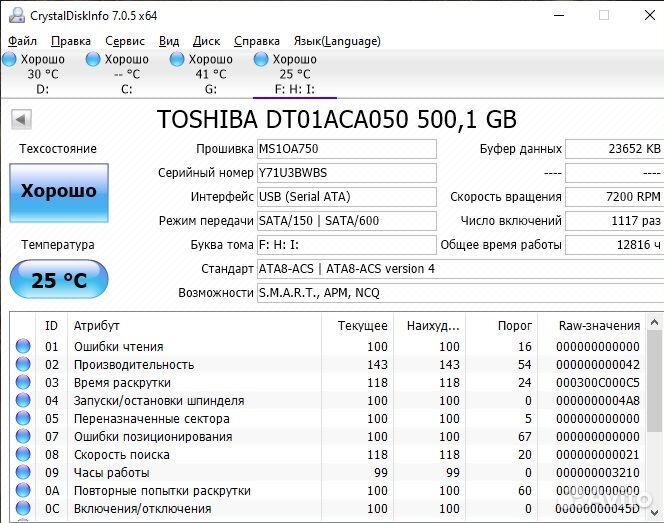This screenshot has height=523, width=664.
Task: Select the Время раскрутки attribute text
Action: click(x=122, y=382)
